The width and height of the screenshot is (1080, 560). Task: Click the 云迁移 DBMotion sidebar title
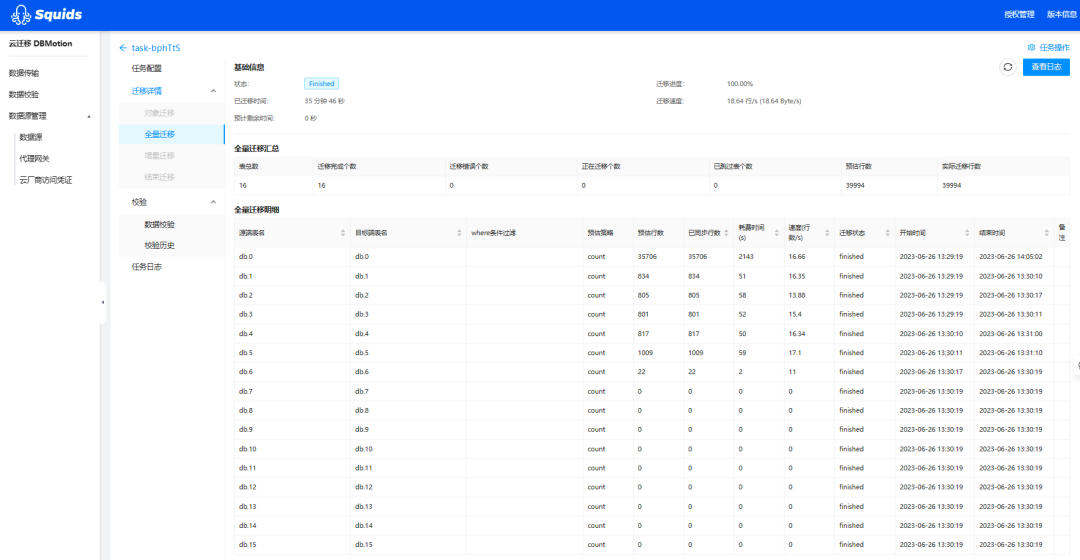(x=41, y=43)
